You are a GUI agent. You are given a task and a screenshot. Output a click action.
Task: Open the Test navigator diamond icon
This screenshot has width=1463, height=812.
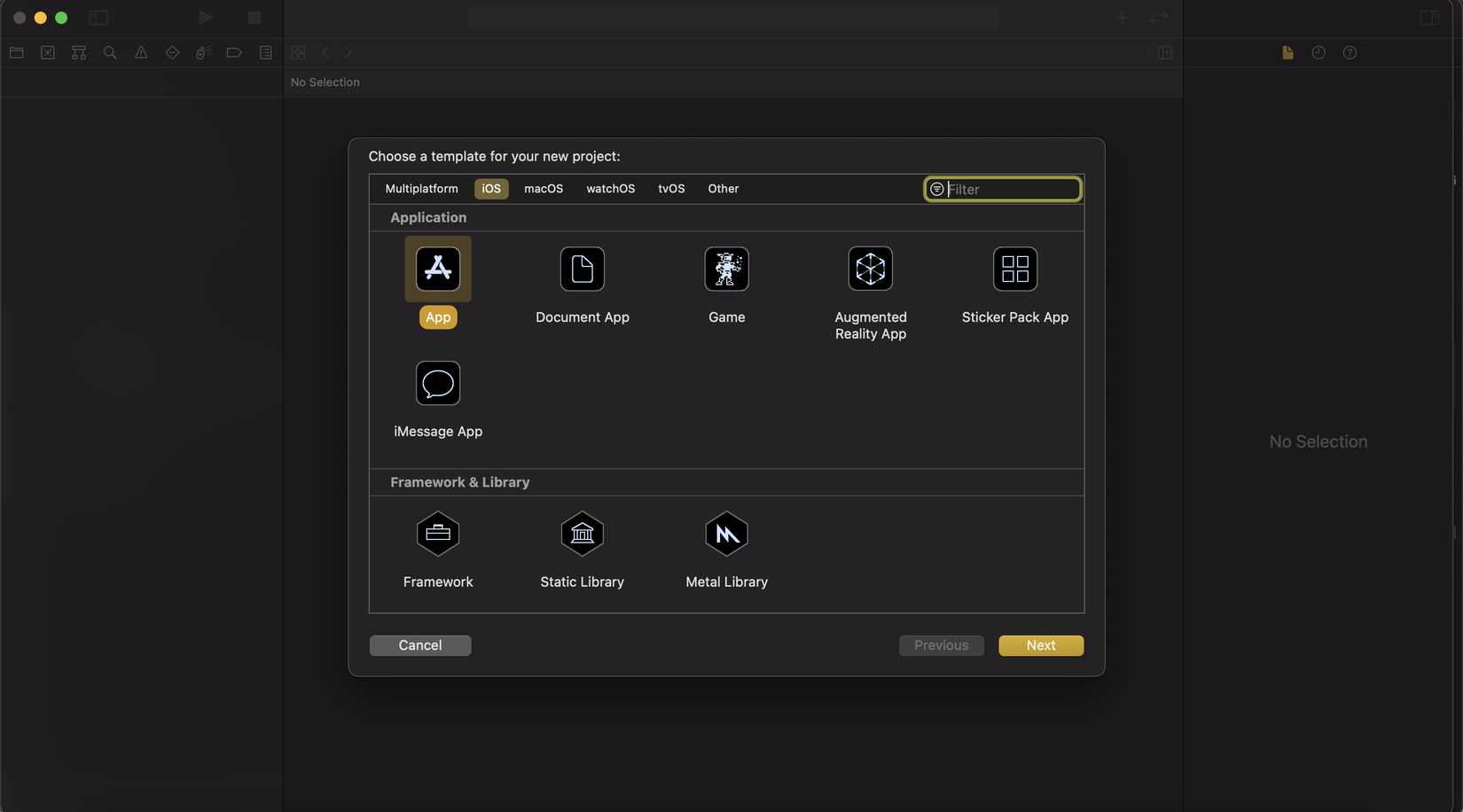click(x=172, y=53)
